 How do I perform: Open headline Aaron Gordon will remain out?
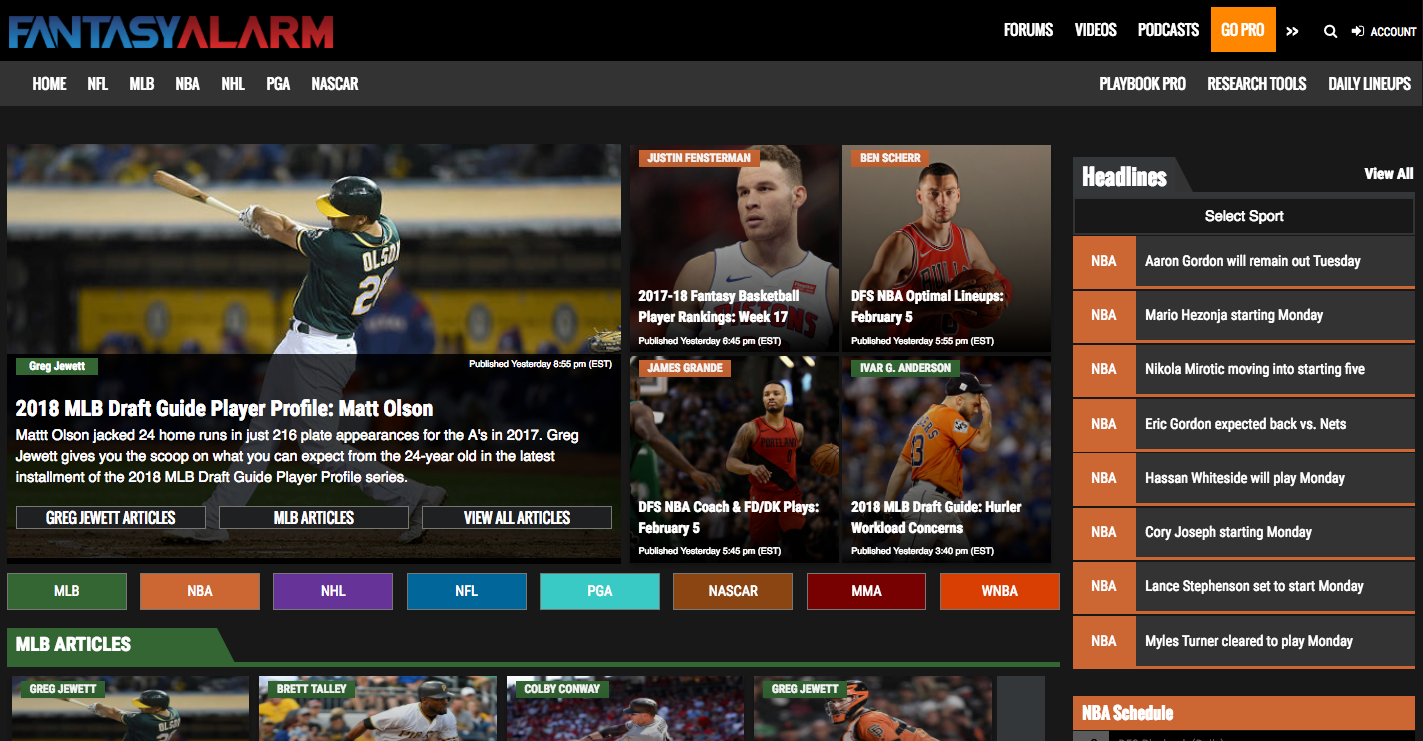click(1252, 261)
